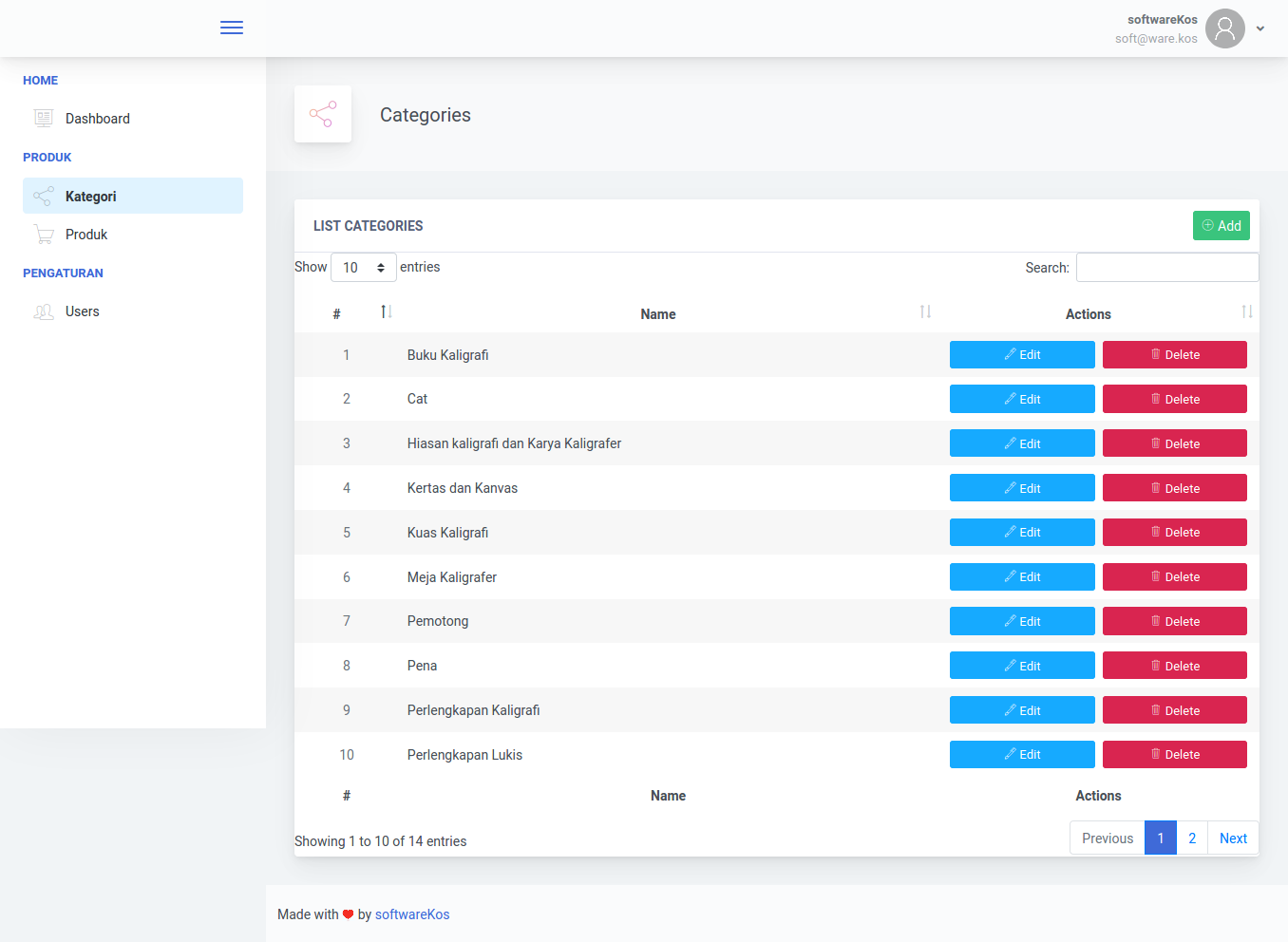
Task: Click the soft@ware.kos email text
Action: point(1156,39)
